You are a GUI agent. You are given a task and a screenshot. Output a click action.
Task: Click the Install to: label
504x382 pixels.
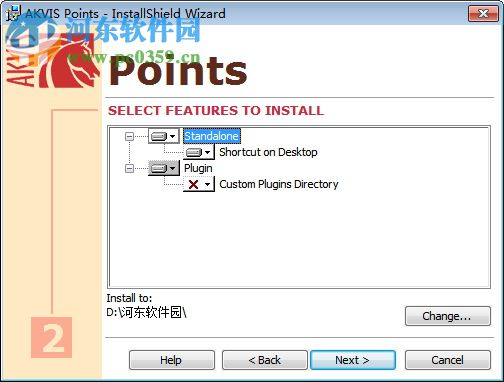[x=129, y=298]
